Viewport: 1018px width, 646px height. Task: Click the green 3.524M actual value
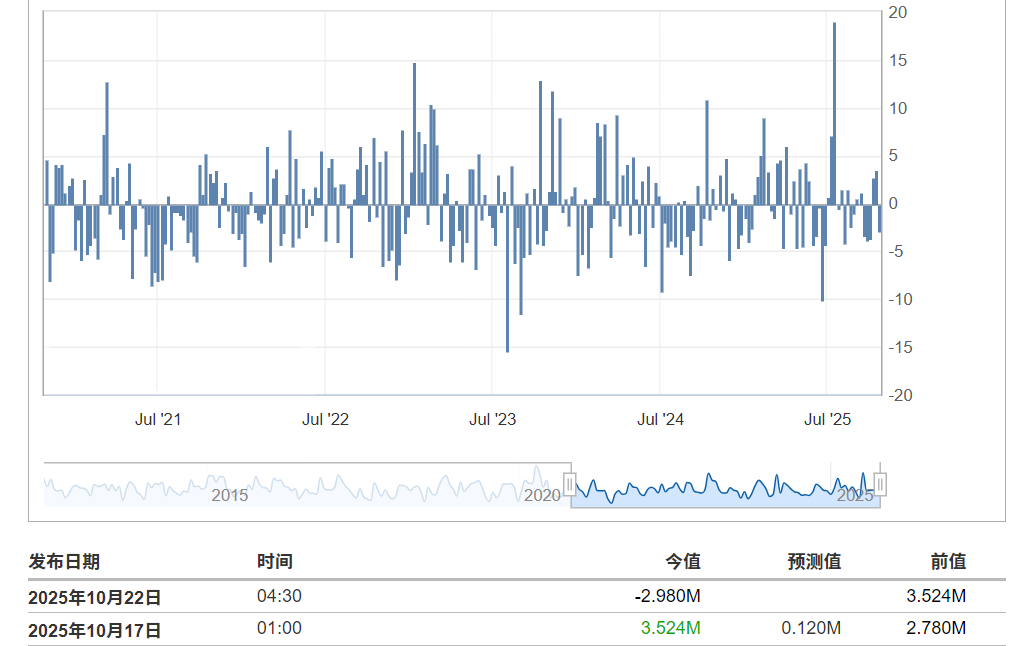(x=670, y=628)
